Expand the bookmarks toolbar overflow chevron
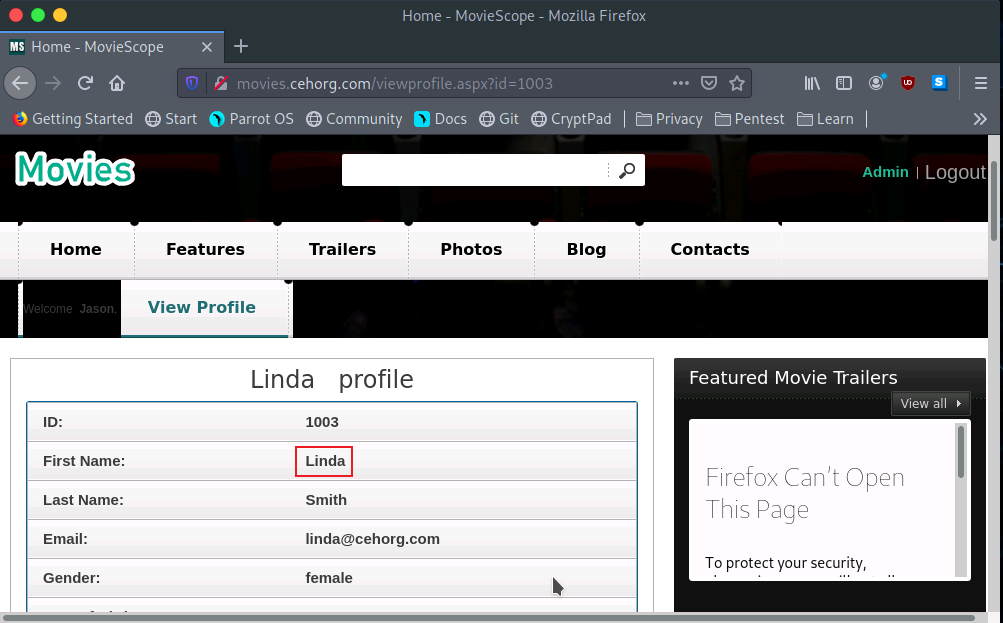Viewport: 1003px width, 623px height. 980,119
